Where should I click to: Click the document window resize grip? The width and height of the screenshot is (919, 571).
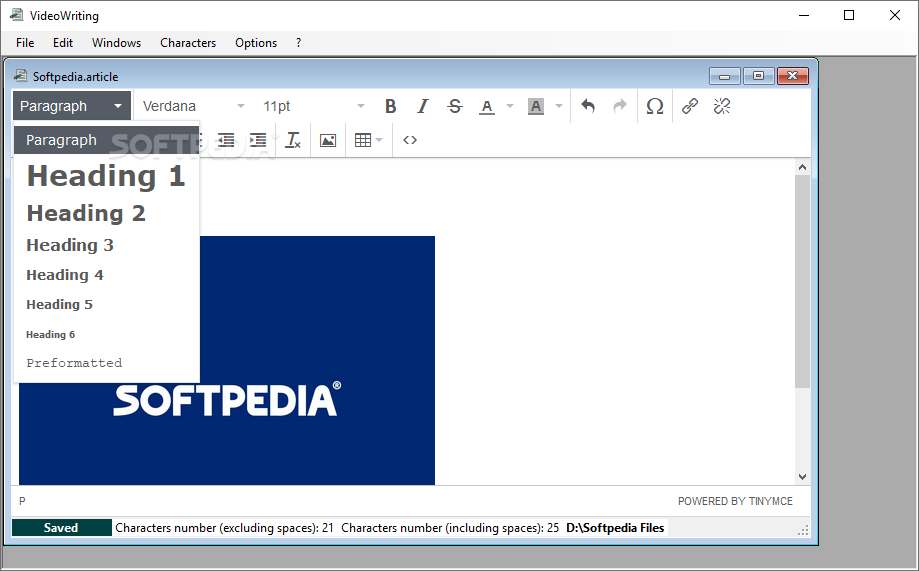(804, 530)
